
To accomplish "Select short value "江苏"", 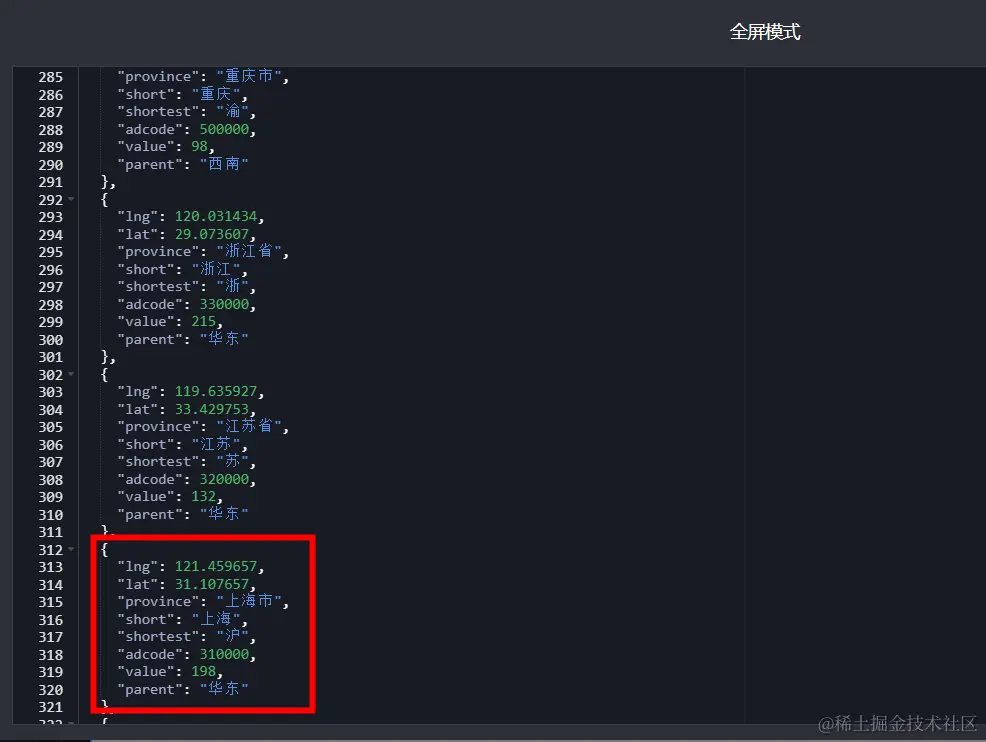I will 216,443.
